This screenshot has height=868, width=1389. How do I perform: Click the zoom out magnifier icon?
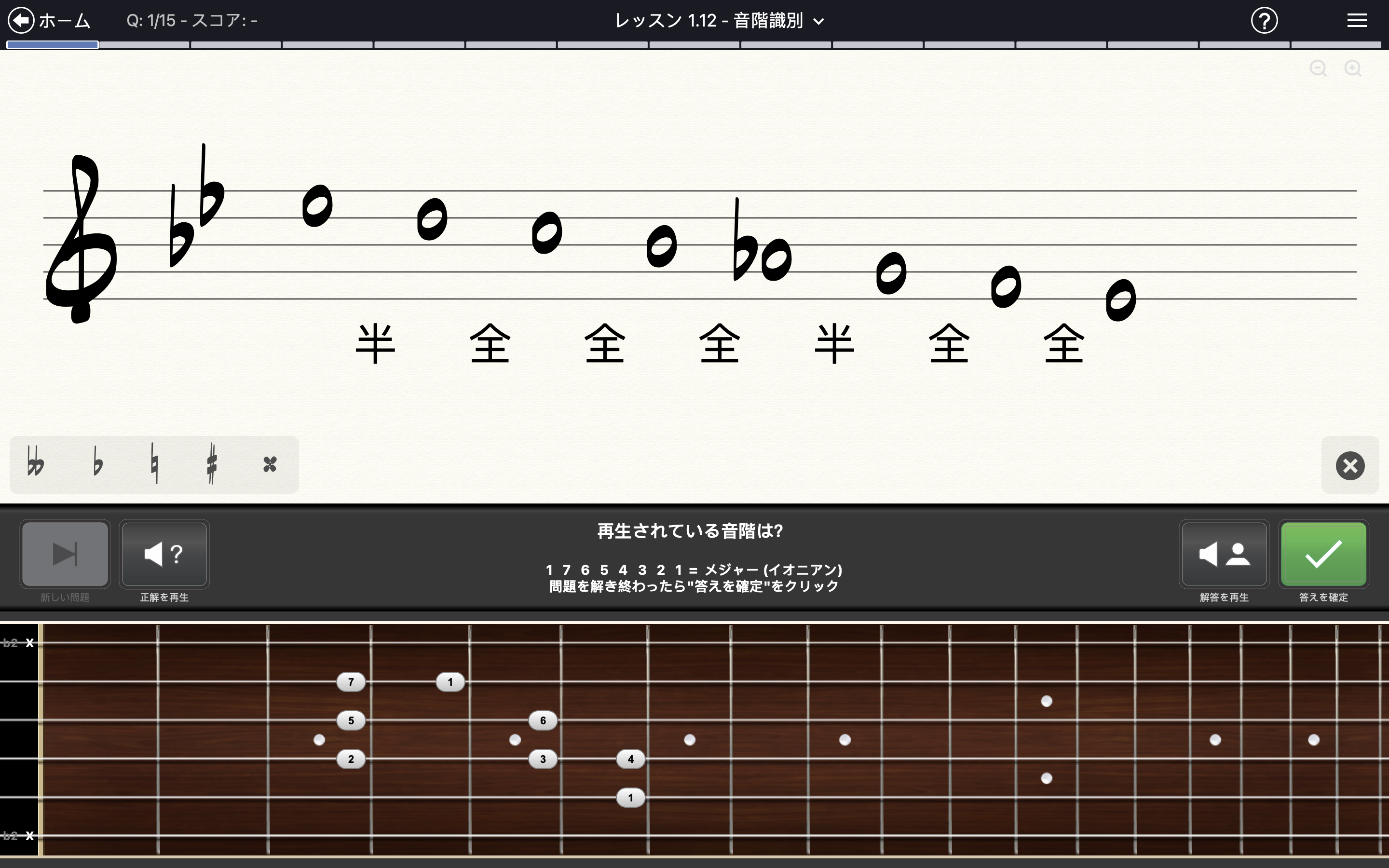[1318, 68]
